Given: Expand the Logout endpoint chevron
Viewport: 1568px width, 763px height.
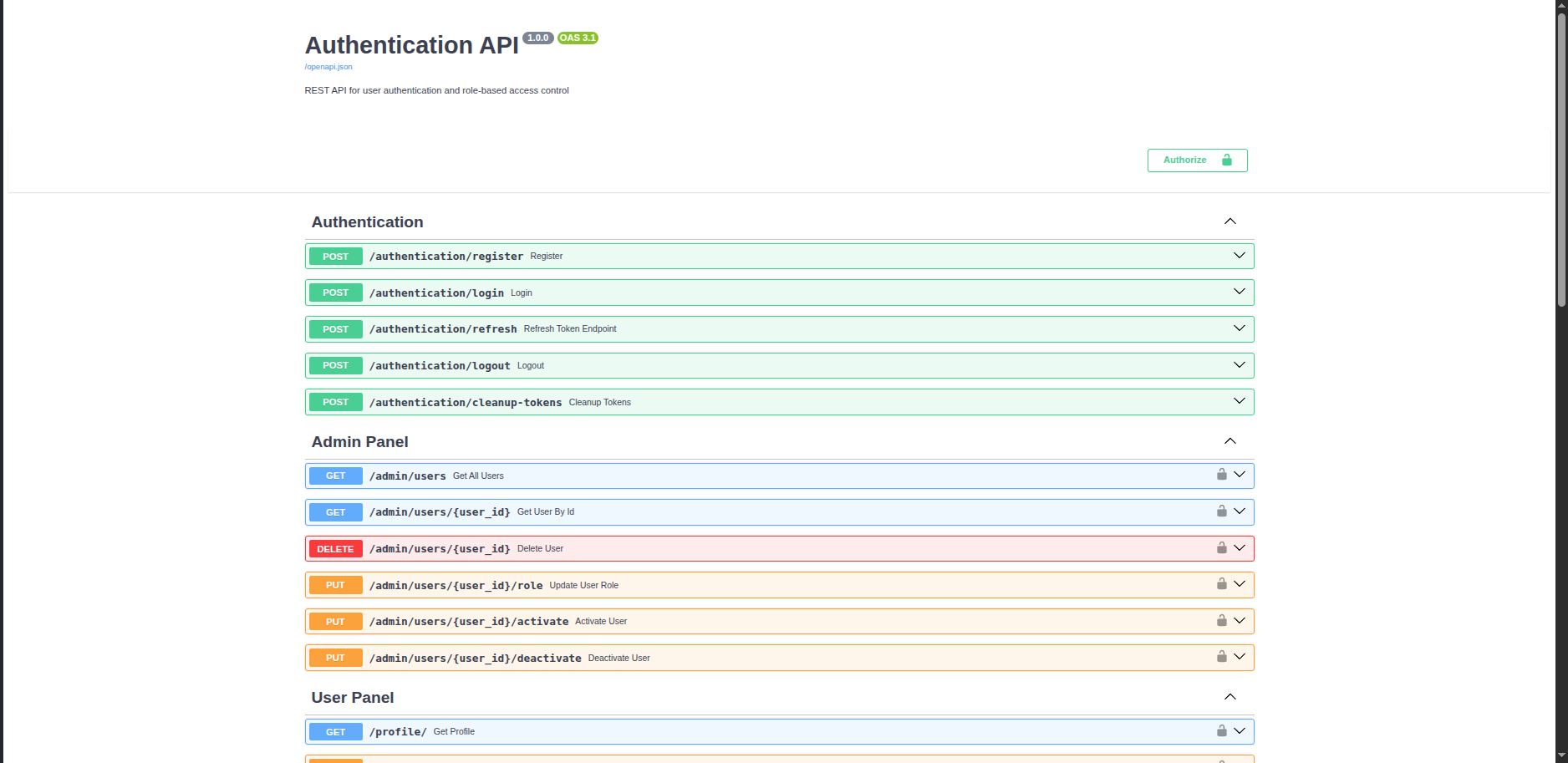Looking at the screenshot, I should point(1239,365).
